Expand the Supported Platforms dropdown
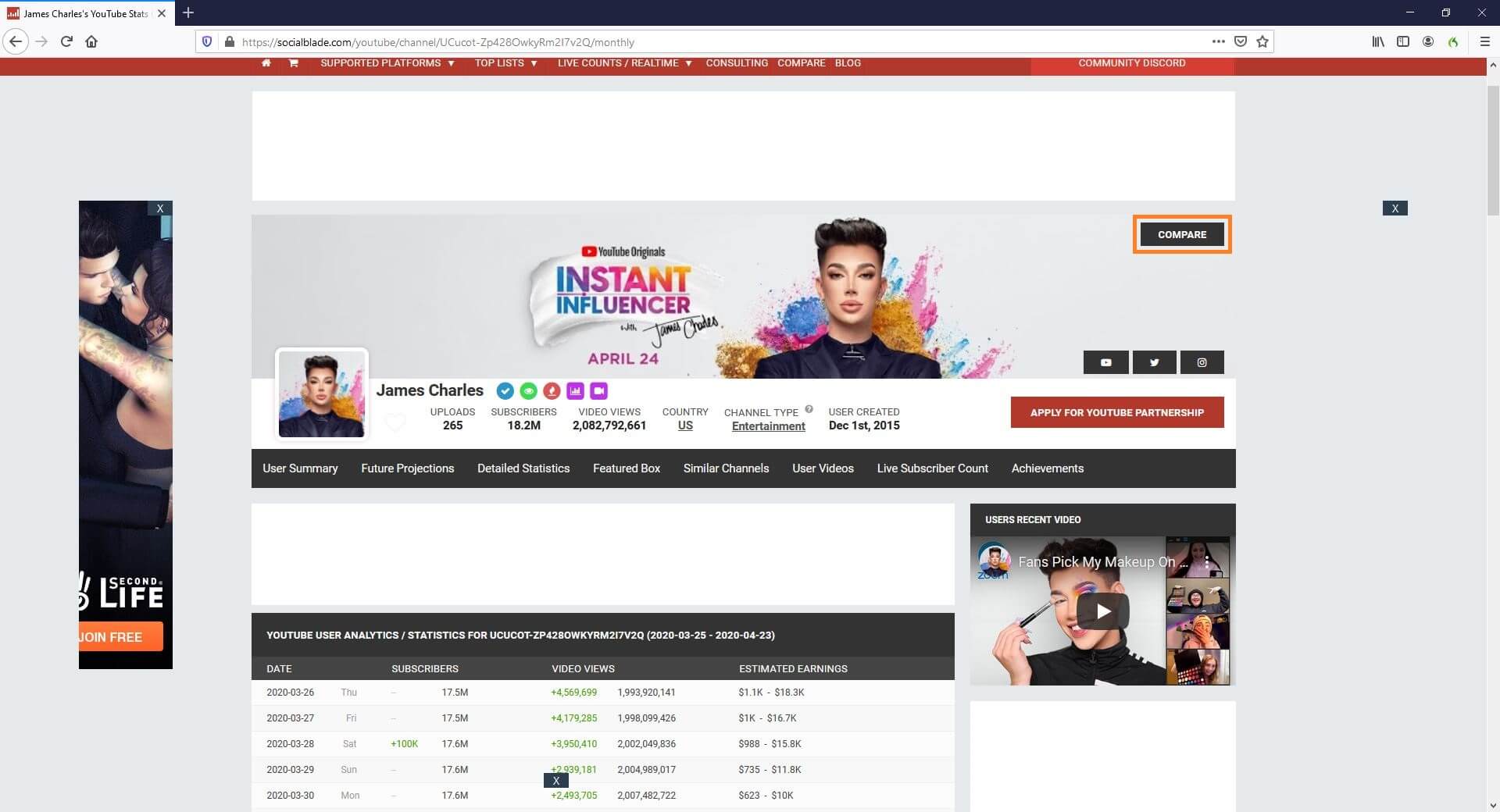 click(x=387, y=63)
